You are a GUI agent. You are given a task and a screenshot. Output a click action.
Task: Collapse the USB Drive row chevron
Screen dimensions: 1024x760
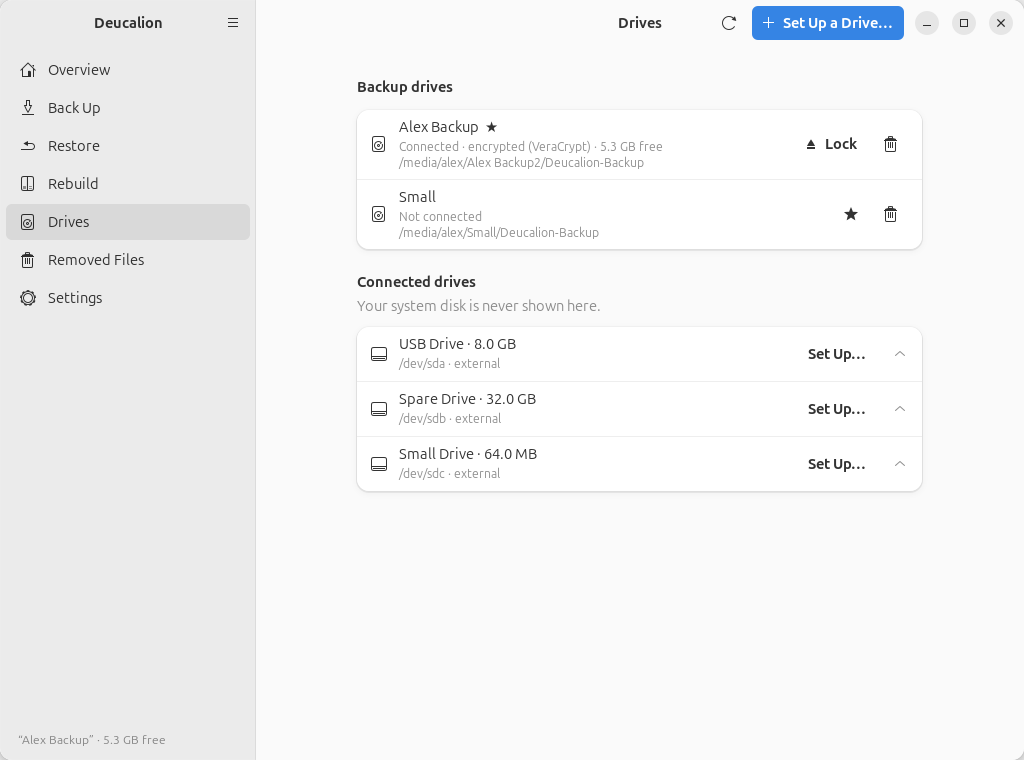(x=899, y=354)
